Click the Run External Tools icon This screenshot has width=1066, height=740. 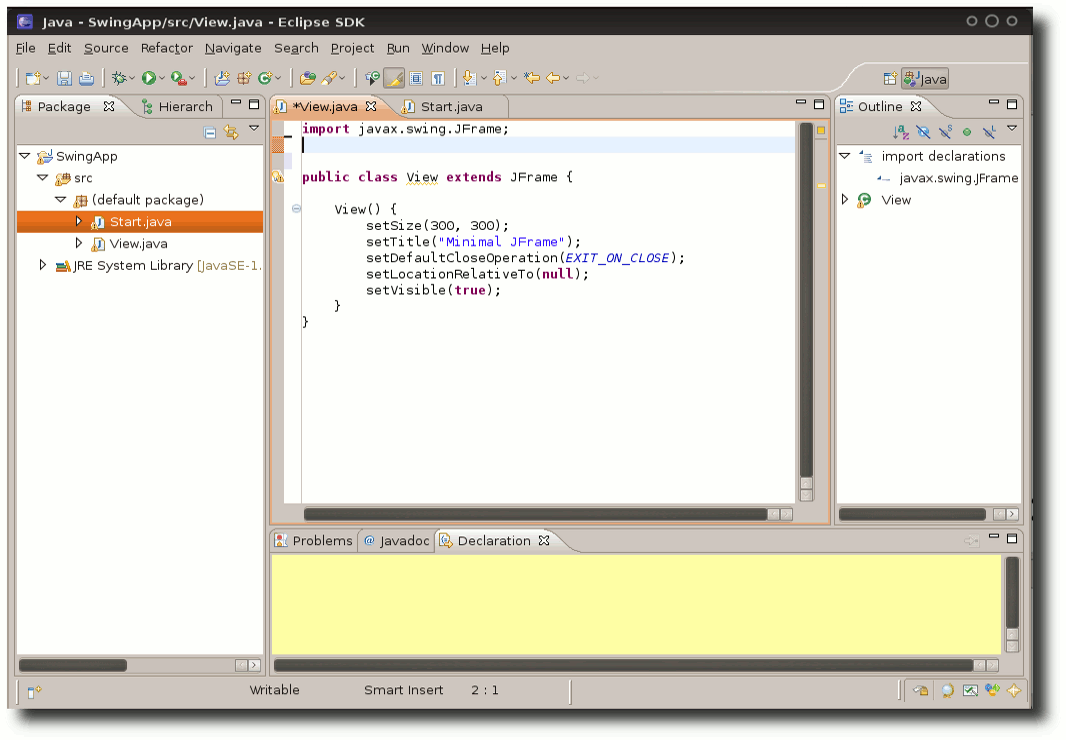pyautogui.click(x=179, y=78)
